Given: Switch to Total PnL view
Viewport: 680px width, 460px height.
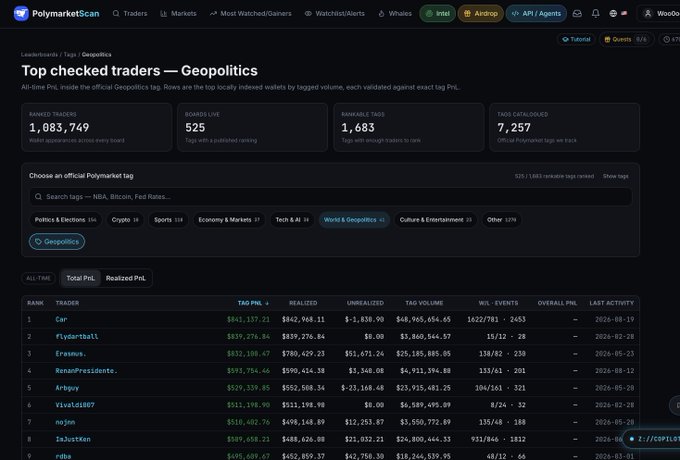Looking at the screenshot, I should pyautogui.click(x=80, y=278).
